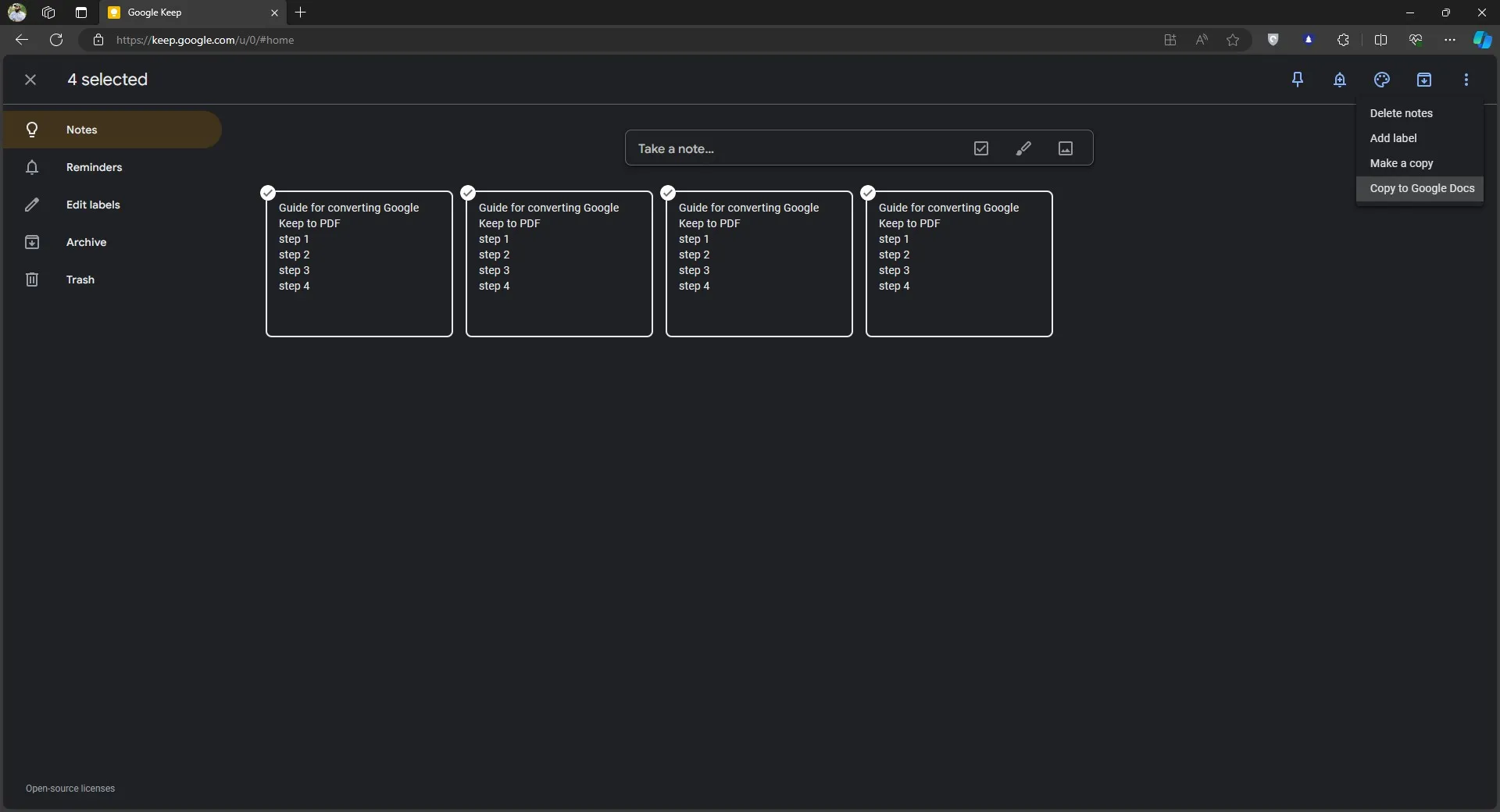This screenshot has height=812, width=1500.
Task: Start a new note with drawing
Action: point(1023,148)
